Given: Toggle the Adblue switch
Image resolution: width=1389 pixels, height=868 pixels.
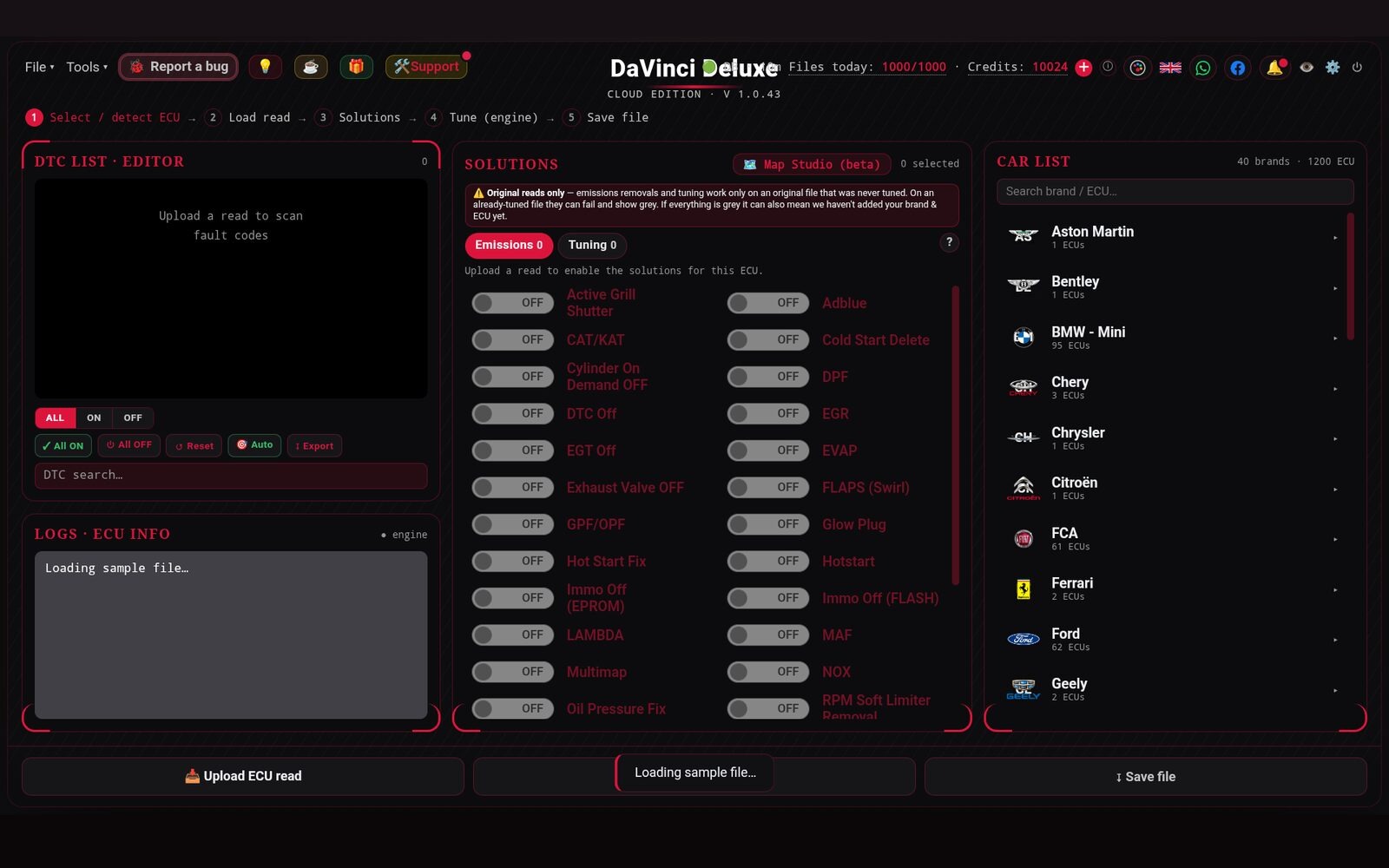Looking at the screenshot, I should tap(768, 303).
